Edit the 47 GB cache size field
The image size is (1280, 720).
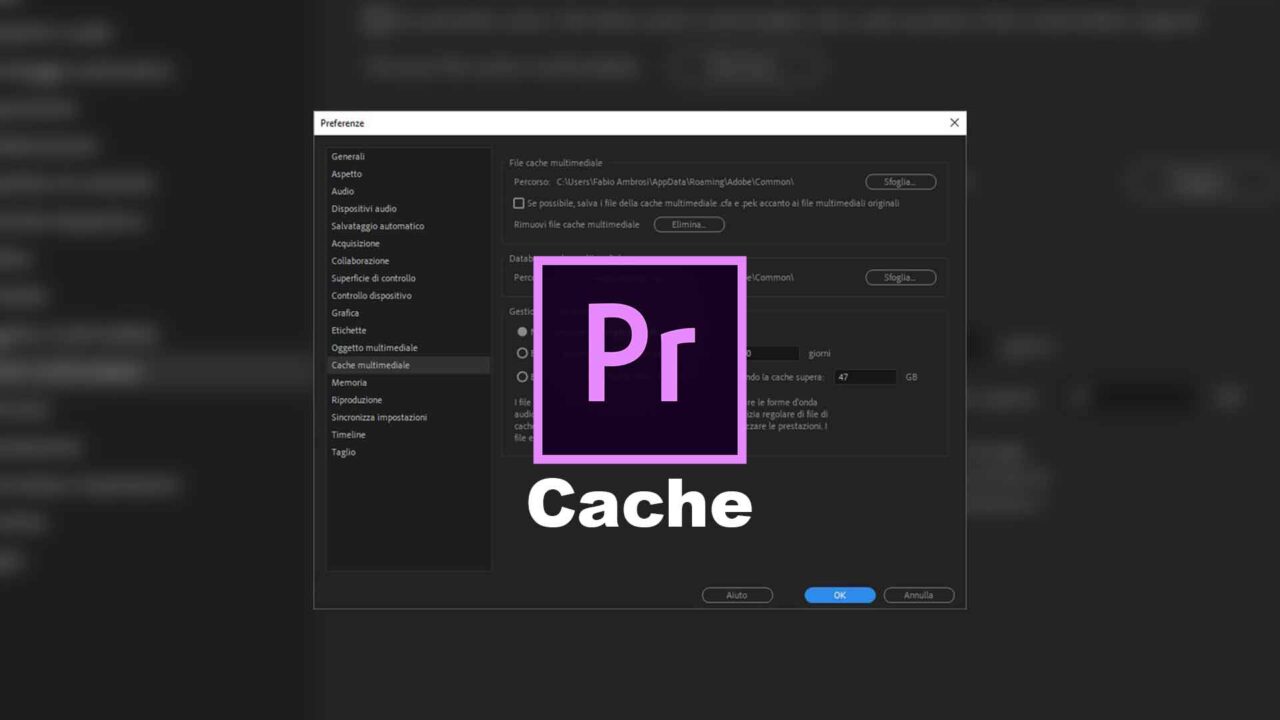[865, 377]
